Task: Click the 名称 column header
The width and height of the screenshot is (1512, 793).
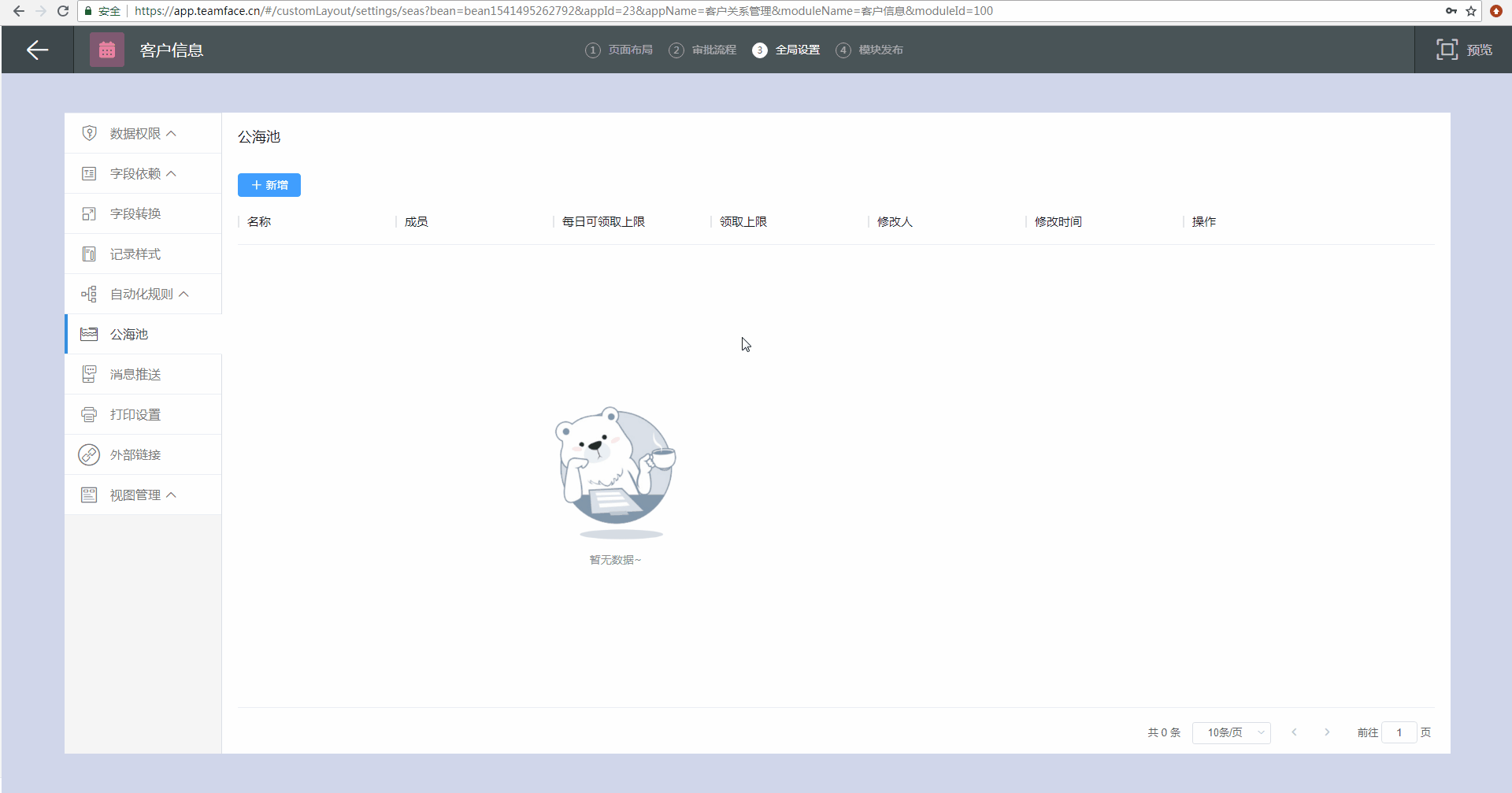Action: coord(259,222)
